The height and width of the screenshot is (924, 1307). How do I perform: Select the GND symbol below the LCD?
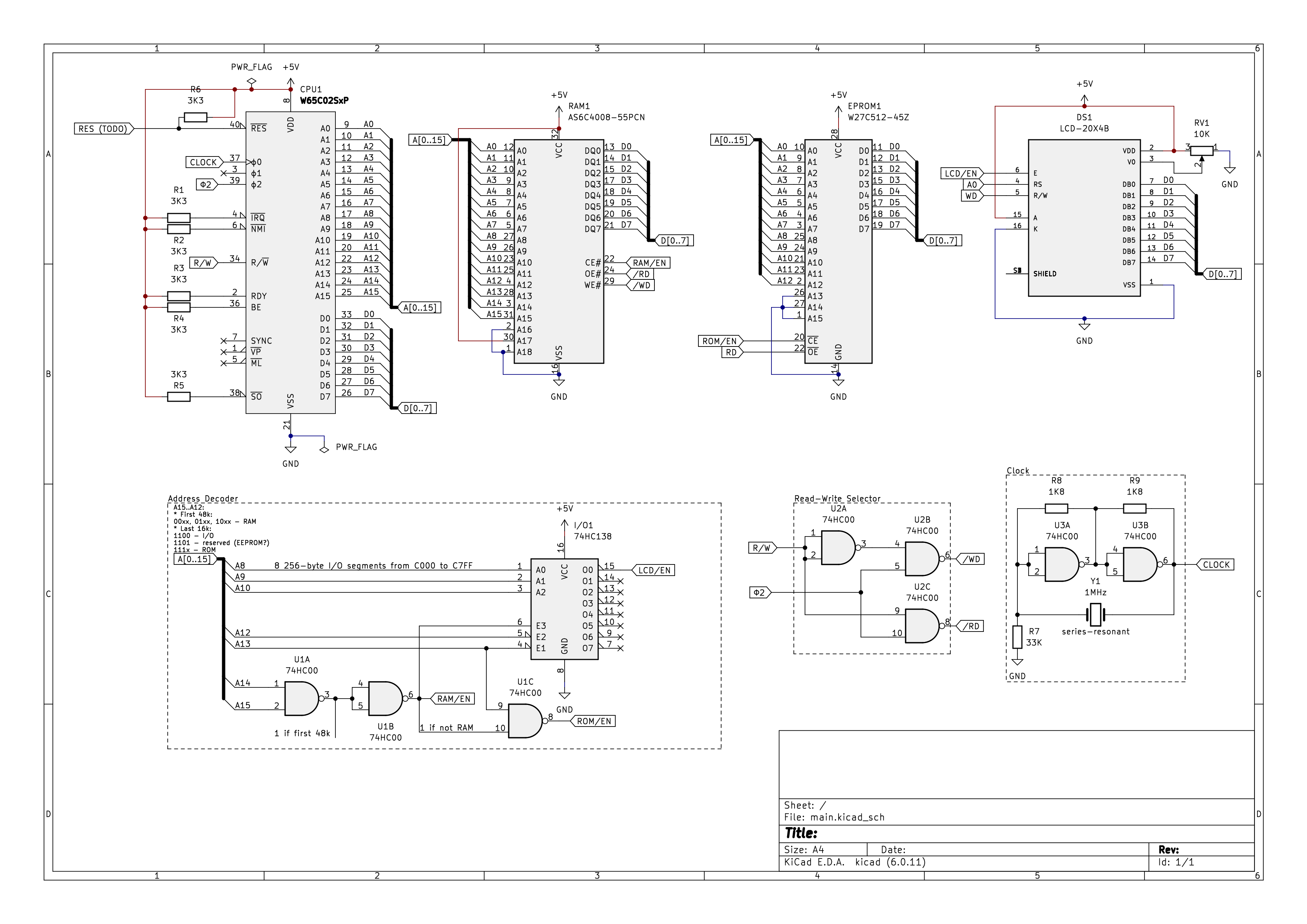click(x=1084, y=327)
